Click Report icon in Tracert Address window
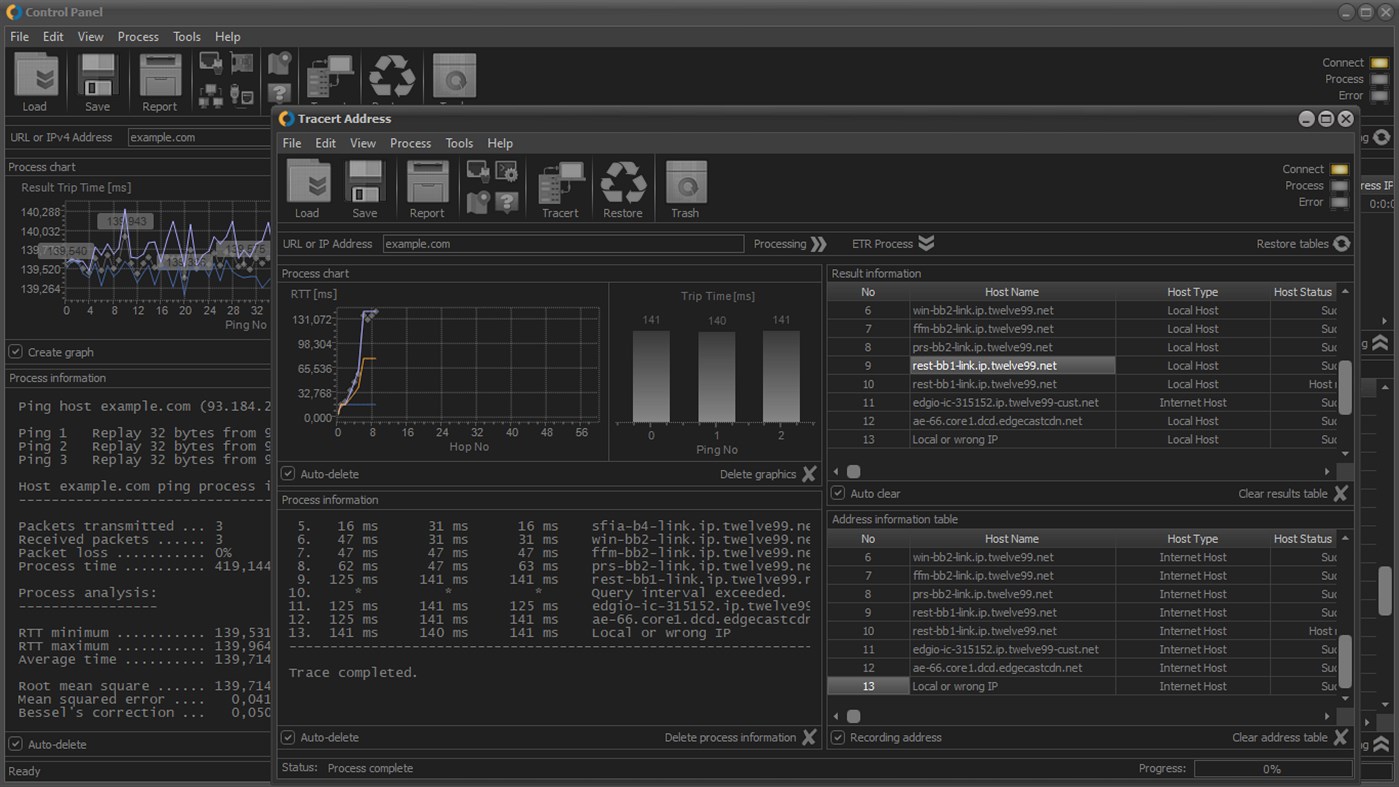1399x787 pixels. pos(427,188)
